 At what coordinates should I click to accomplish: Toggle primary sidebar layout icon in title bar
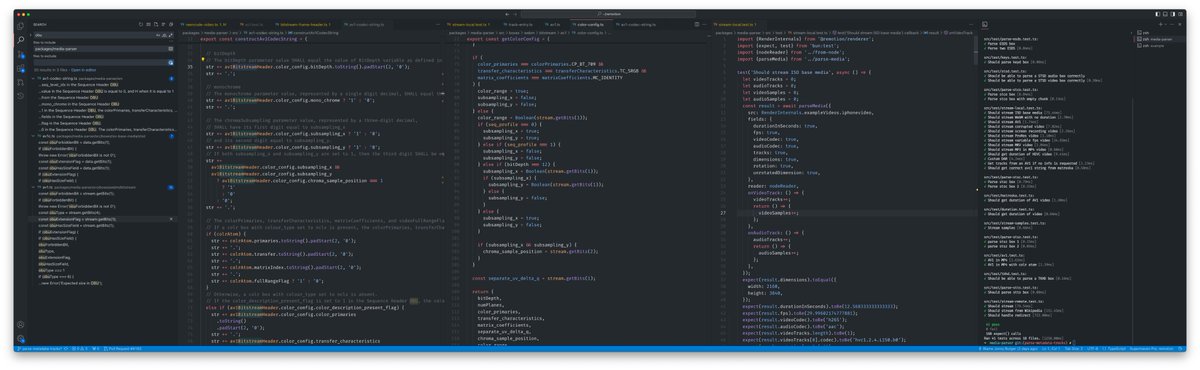point(1158,14)
